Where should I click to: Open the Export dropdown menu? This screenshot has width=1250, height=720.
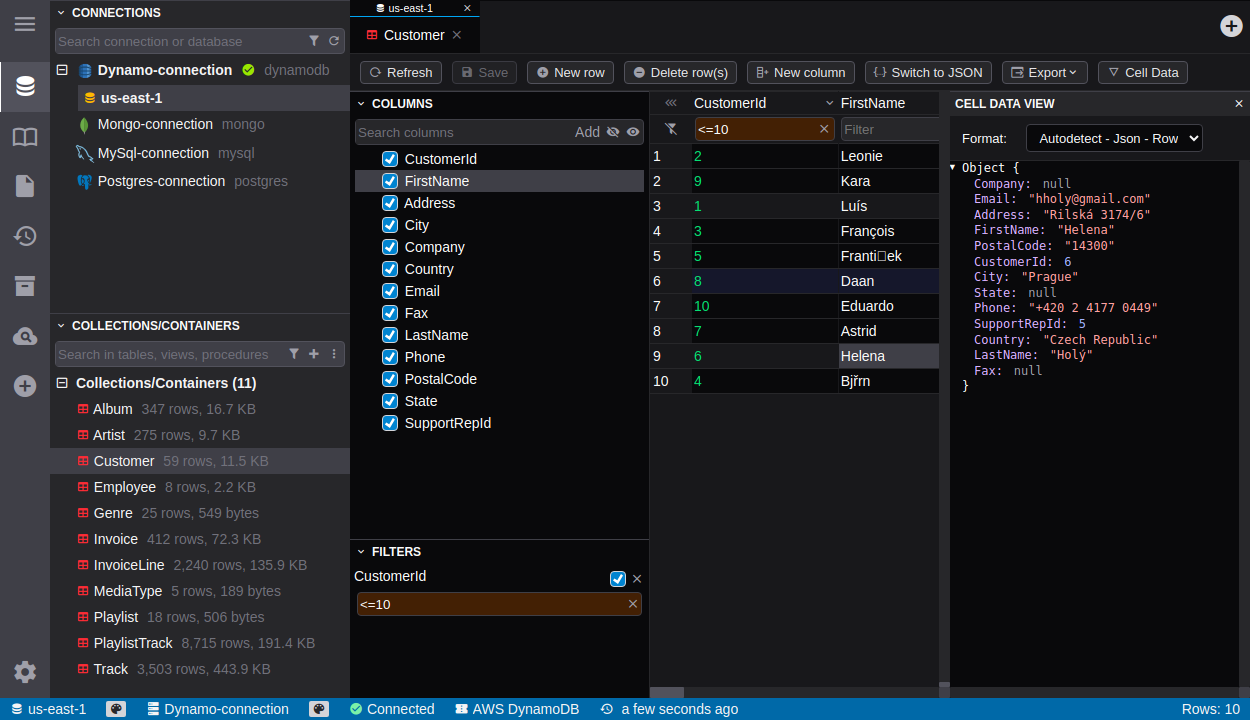pyautogui.click(x=1044, y=72)
